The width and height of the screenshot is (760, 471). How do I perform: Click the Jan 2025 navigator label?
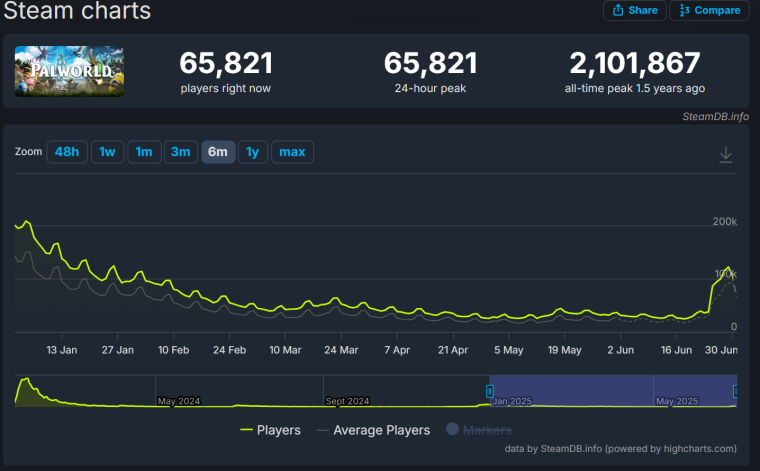pyautogui.click(x=512, y=401)
